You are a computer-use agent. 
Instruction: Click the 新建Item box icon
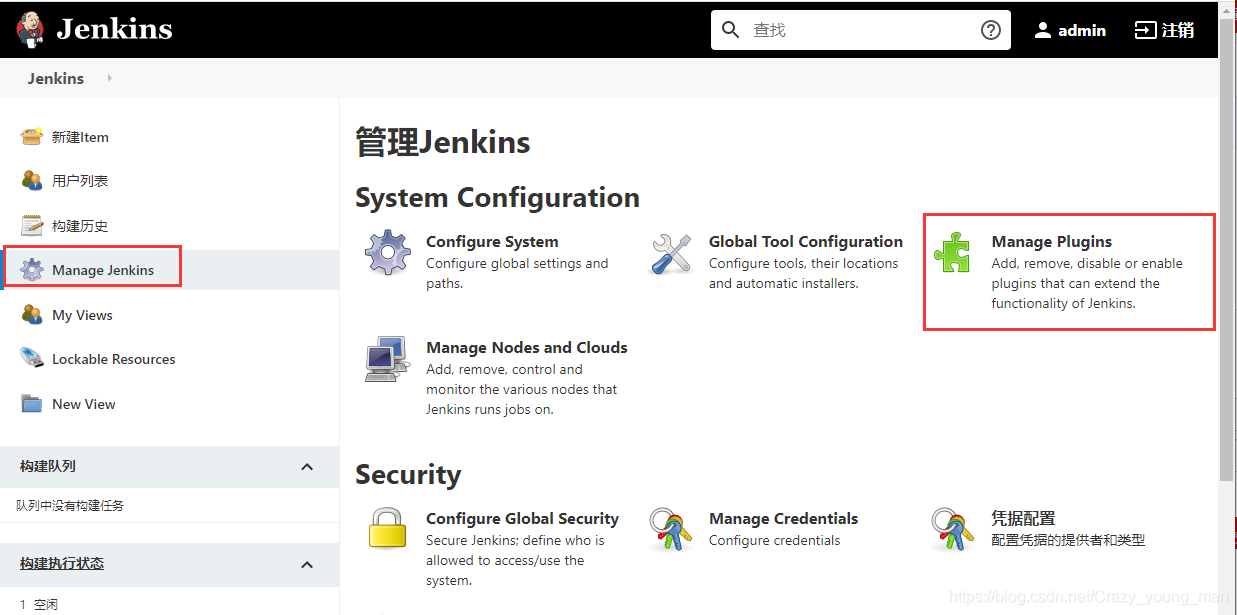click(32, 137)
